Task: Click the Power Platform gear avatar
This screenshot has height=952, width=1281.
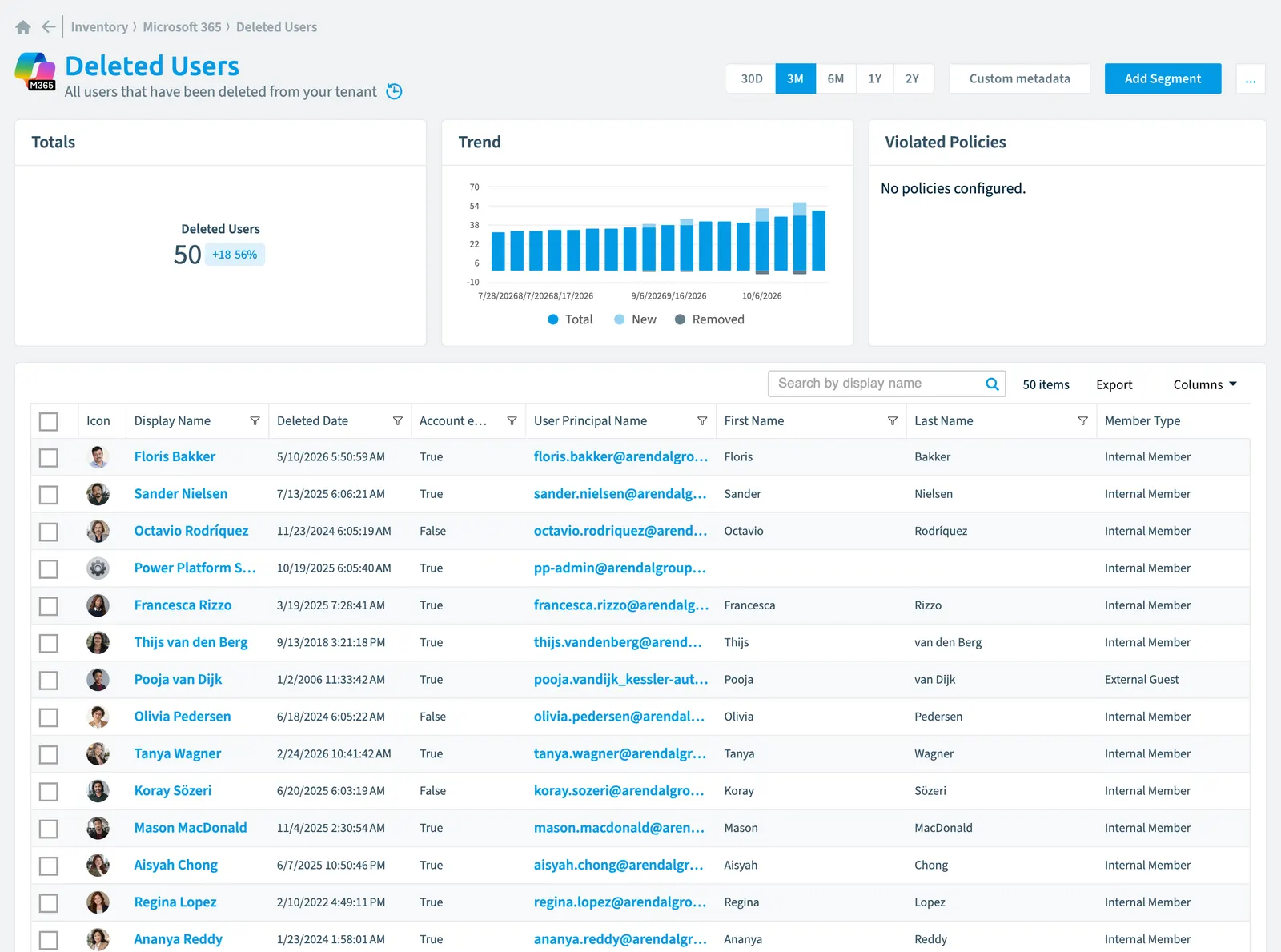Action: click(98, 568)
